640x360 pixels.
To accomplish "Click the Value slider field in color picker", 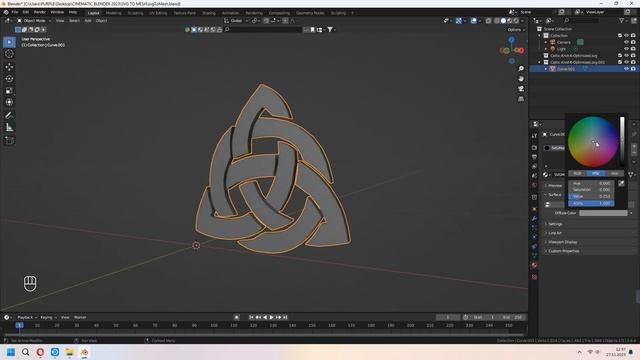I will click(x=591, y=196).
